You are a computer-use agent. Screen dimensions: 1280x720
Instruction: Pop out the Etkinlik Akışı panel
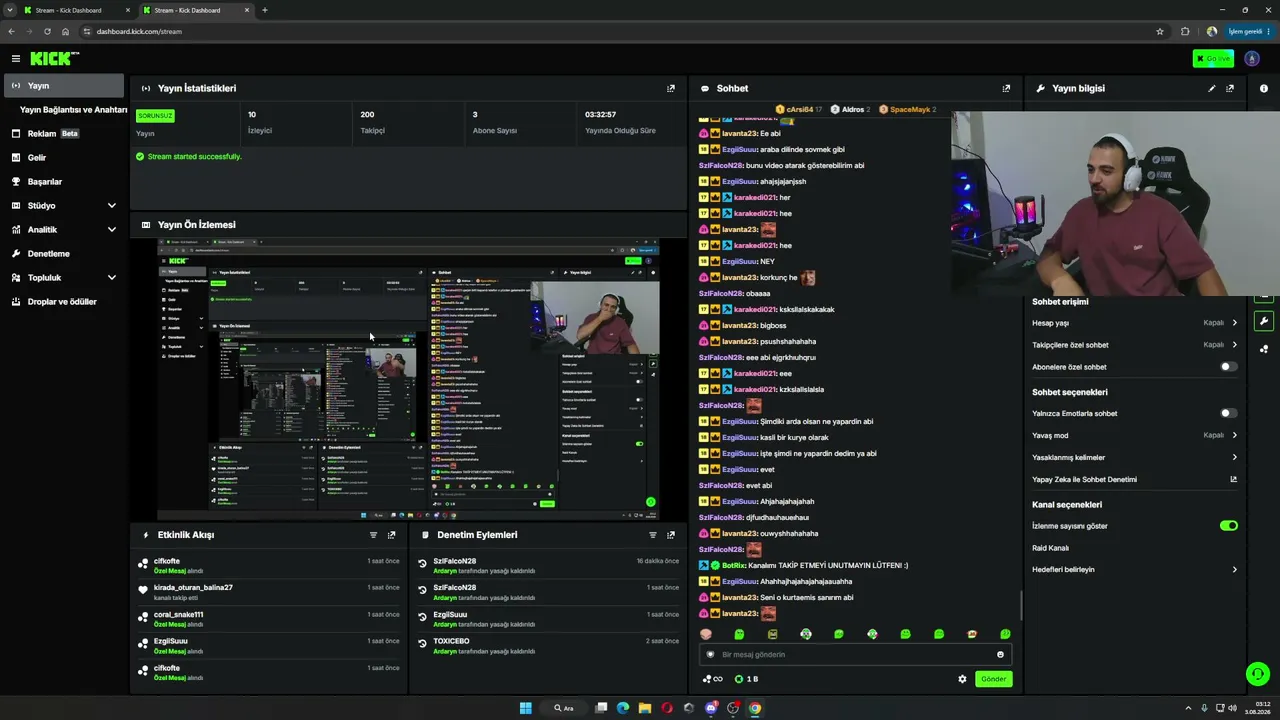pyautogui.click(x=391, y=535)
